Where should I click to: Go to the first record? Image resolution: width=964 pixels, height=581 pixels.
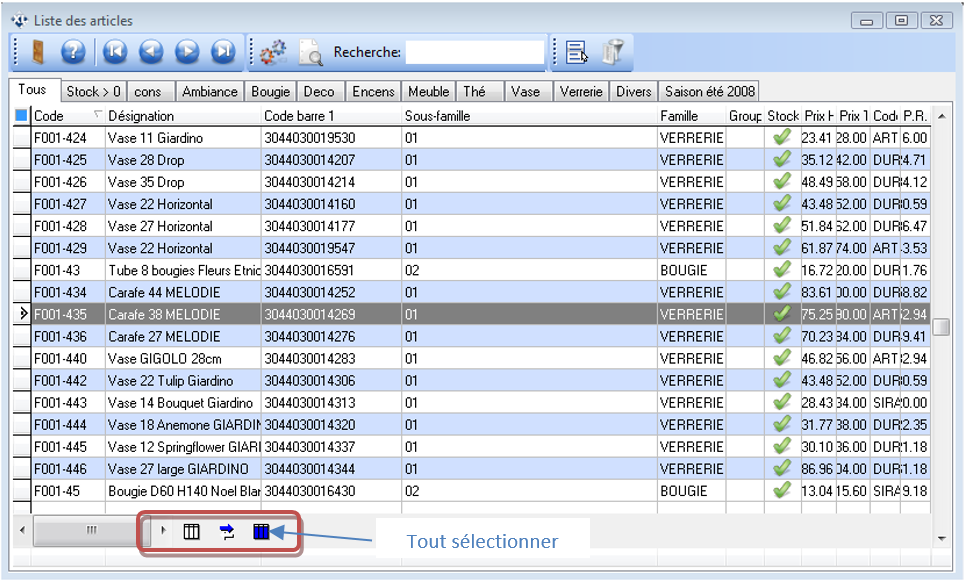tap(115, 52)
